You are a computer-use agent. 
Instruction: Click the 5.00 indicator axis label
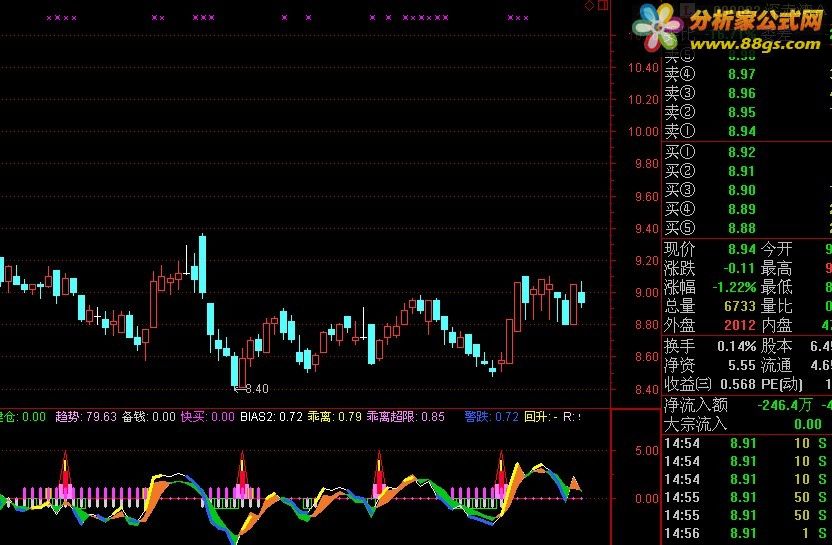pos(647,451)
